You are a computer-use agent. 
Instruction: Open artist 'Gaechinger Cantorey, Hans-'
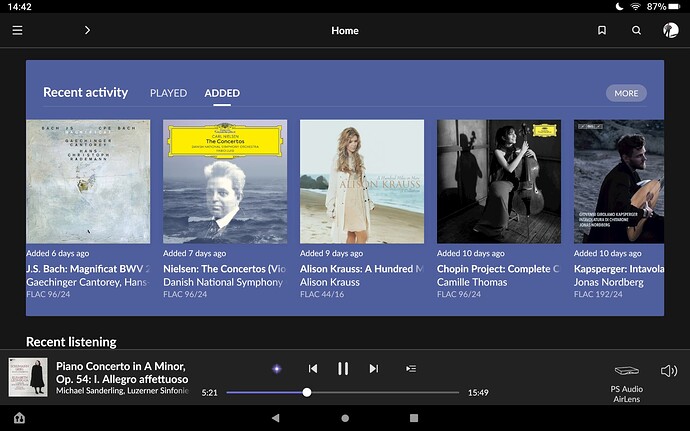click(88, 282)
